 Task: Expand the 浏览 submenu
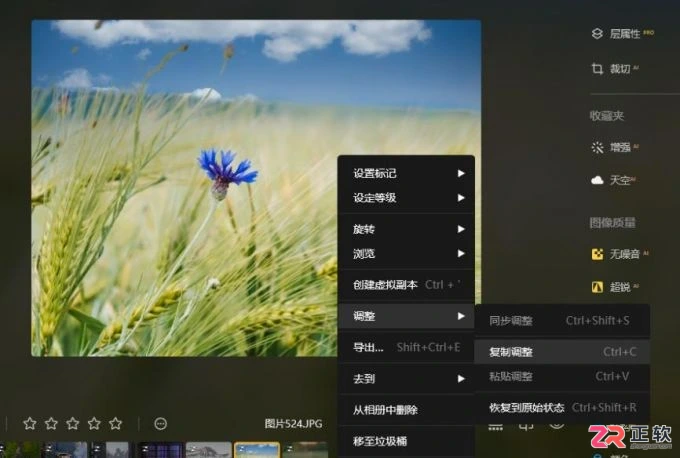click(x=406, y=253)
